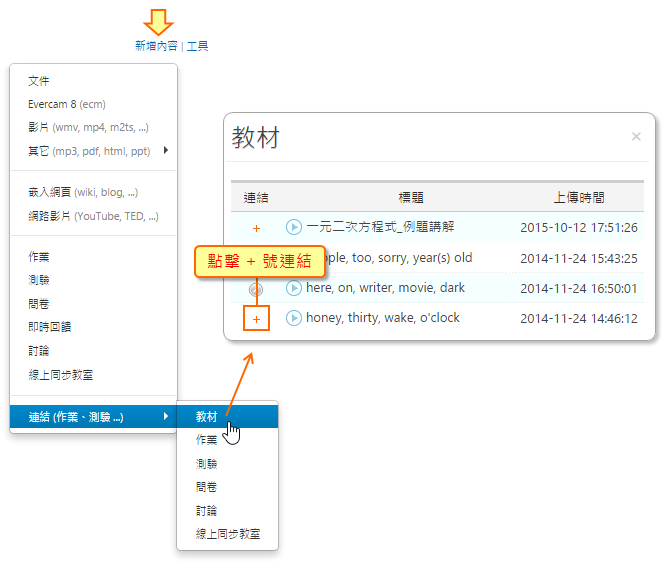
Task: Expand the 其它 (mp3, pdf, html, ppt) submenu arrow
Action: (165, 151)
